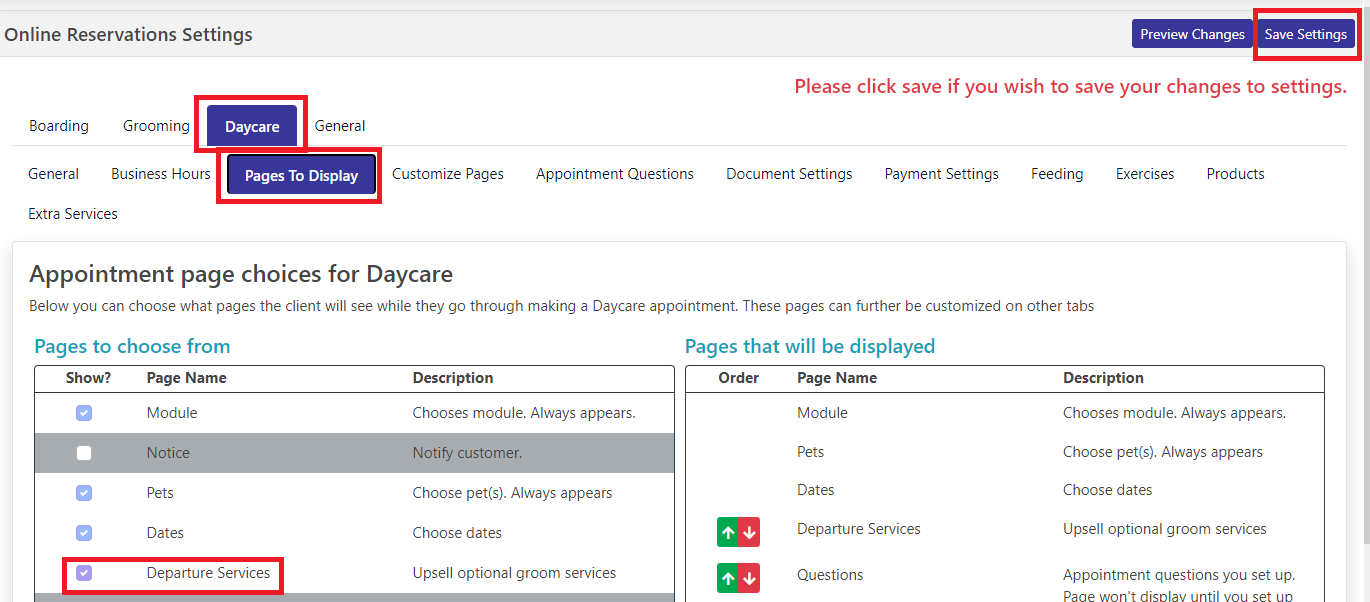The width and height of the screenshot is (1370, 602).
Task: Open the General sub-tab under Daycare
Action: (53, 174)
